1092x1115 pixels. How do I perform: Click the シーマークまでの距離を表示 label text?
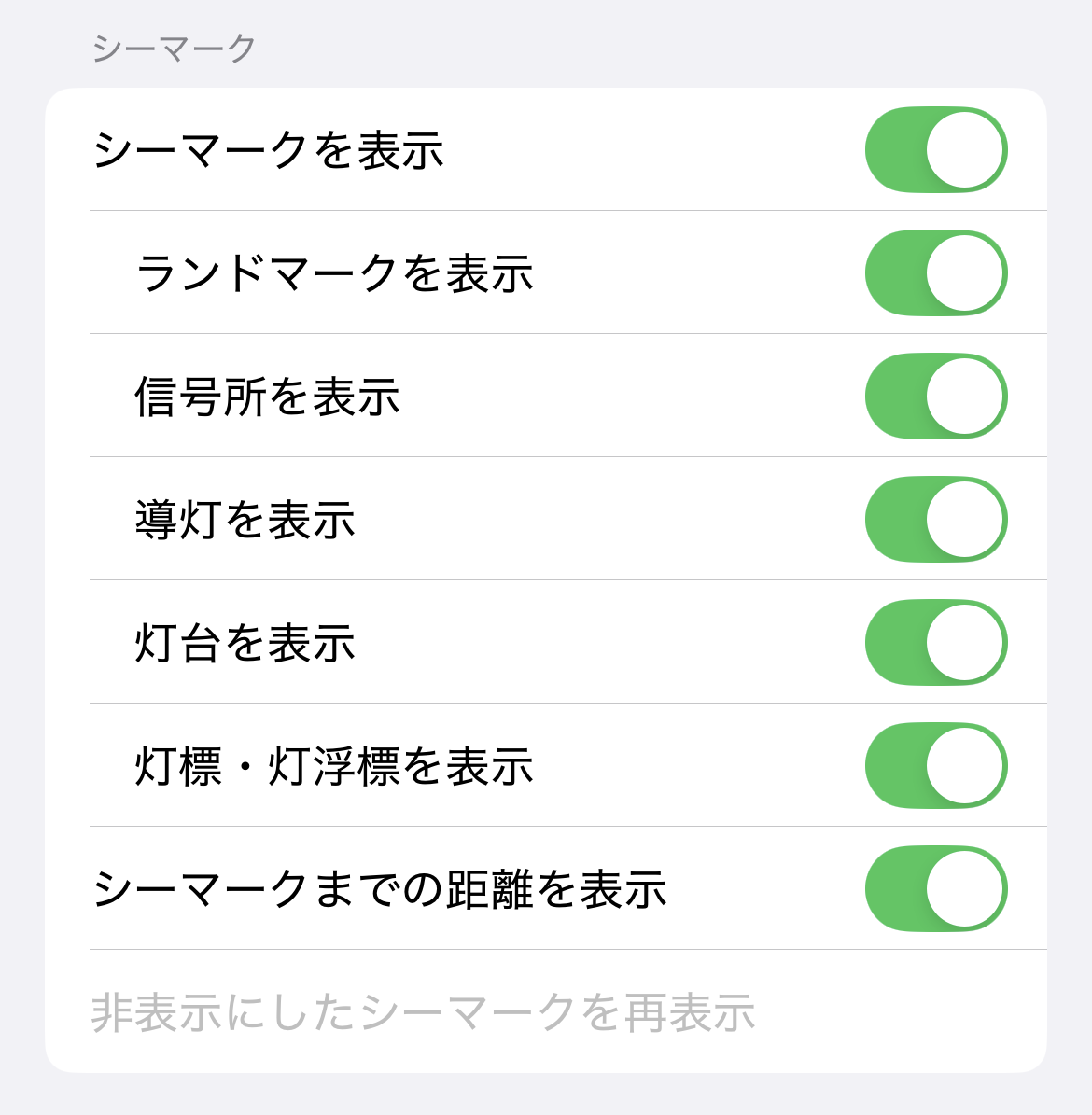[x=379, y=889]
